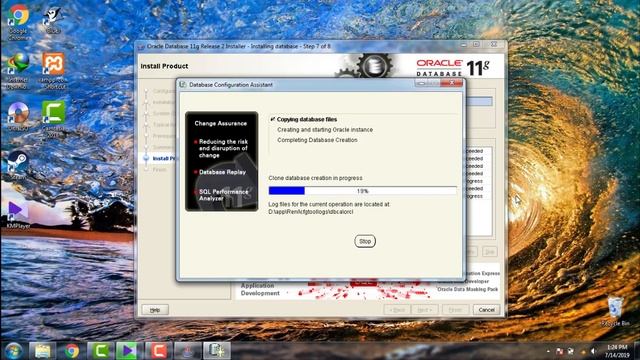Click 'Oracle Data Masking Pack' text in installer
The width and height of the screenshot is (640, 360).
tap(468, 289)
